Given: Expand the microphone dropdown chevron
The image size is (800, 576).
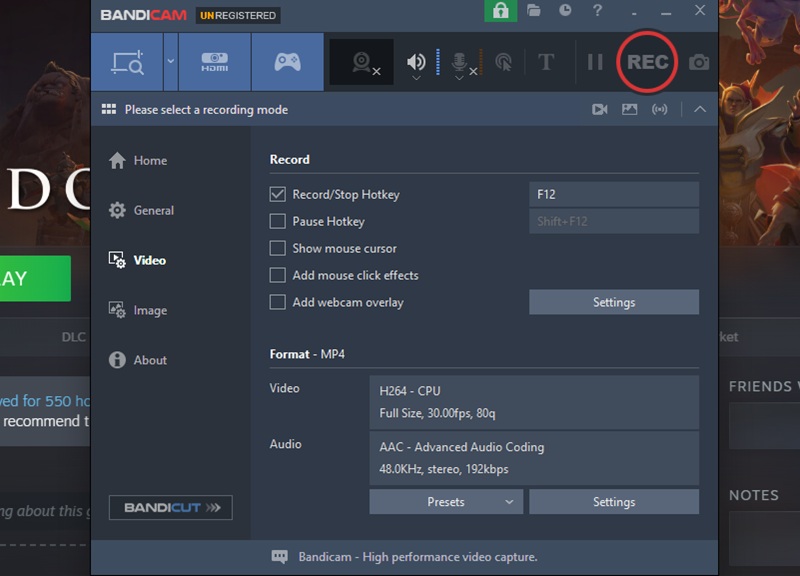Looking at the screenshot, I should (x=459, y=78).
